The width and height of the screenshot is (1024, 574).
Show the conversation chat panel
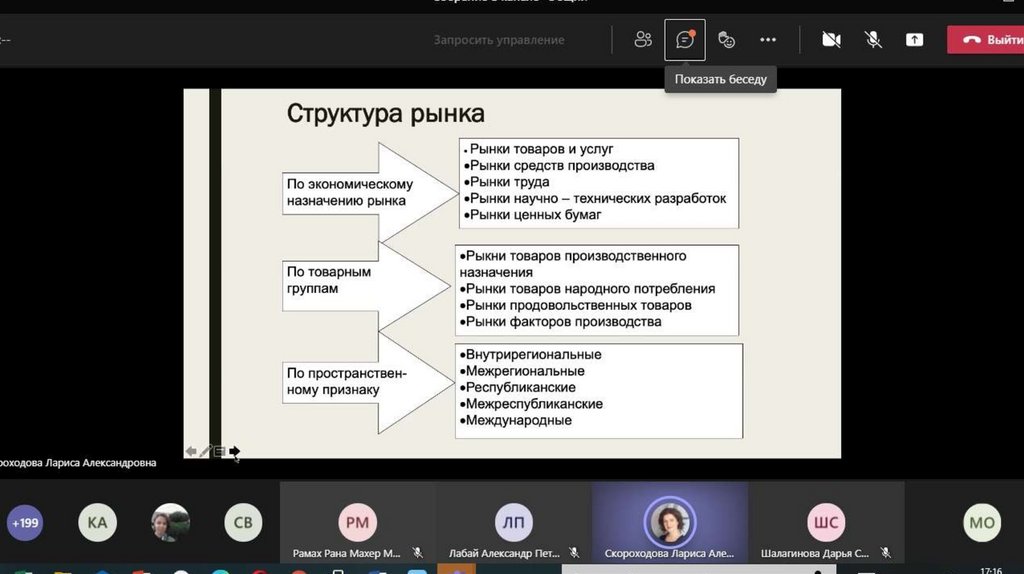[684, 40]
